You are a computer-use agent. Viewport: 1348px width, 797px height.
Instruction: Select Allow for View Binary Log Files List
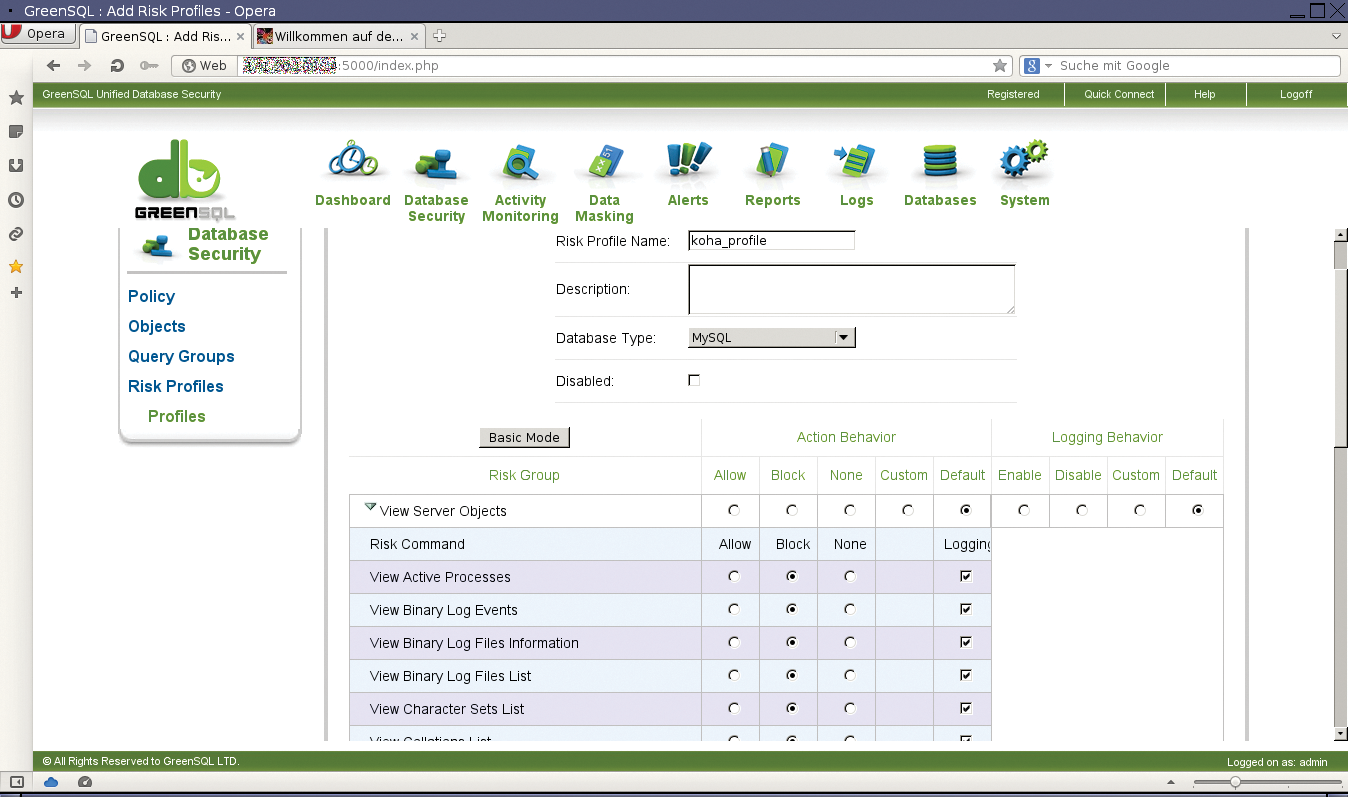coord(734,676)
